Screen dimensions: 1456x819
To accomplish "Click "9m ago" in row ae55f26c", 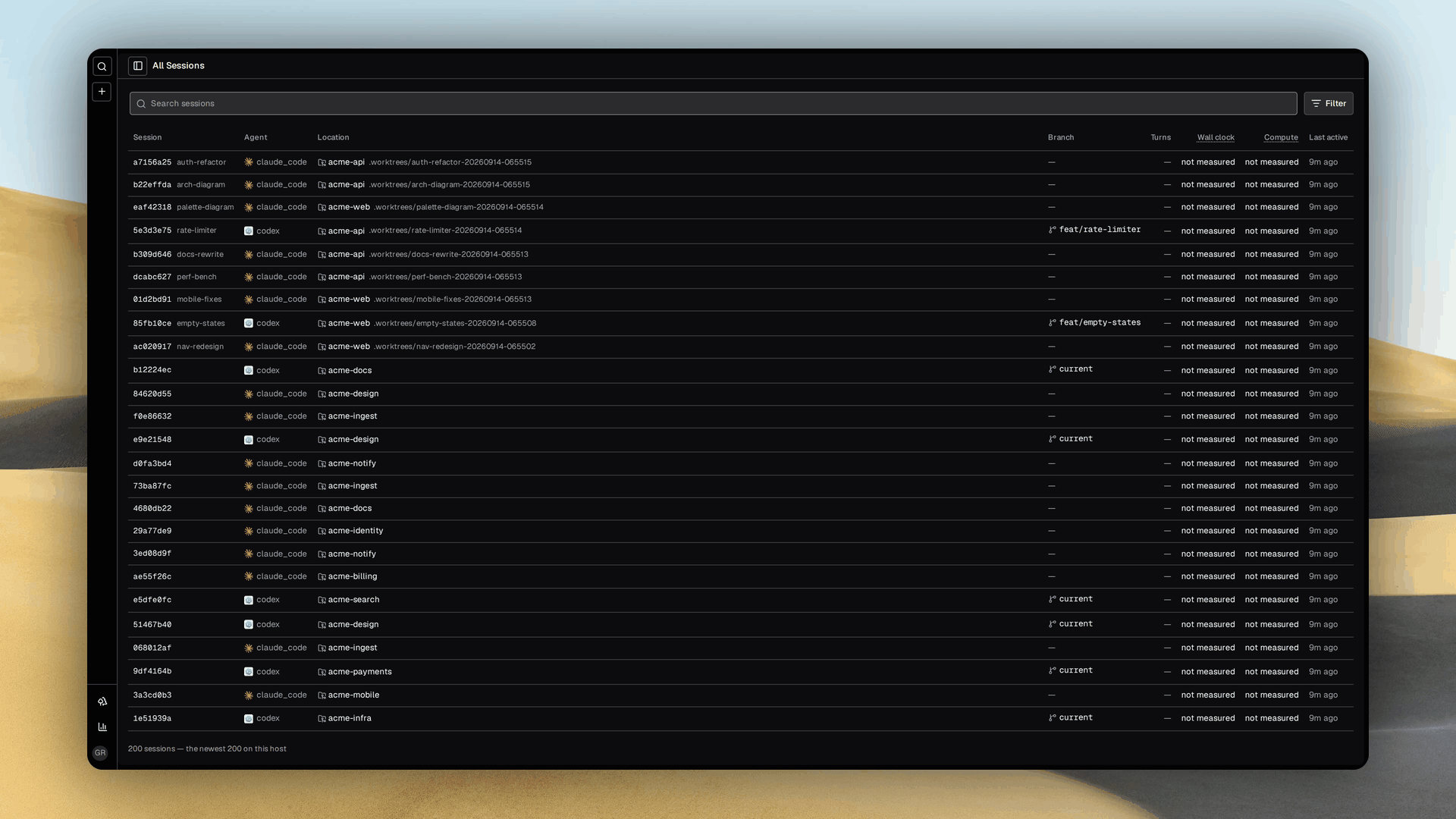I will [x=1323, y=577].
